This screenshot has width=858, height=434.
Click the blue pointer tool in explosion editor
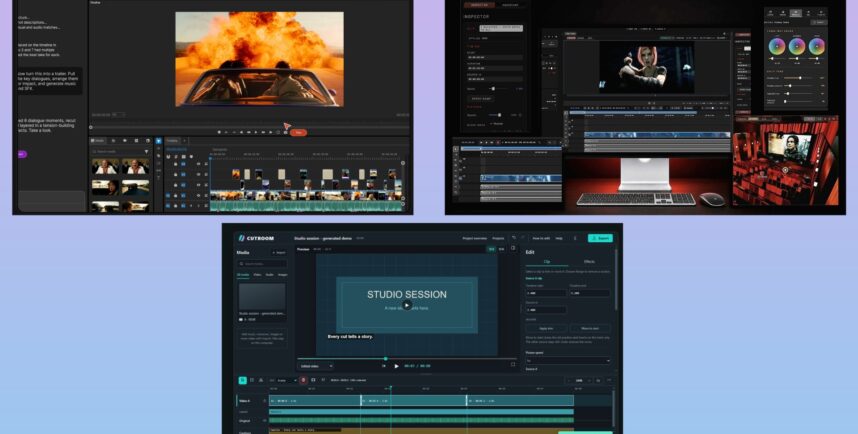[x=159, y=141]
